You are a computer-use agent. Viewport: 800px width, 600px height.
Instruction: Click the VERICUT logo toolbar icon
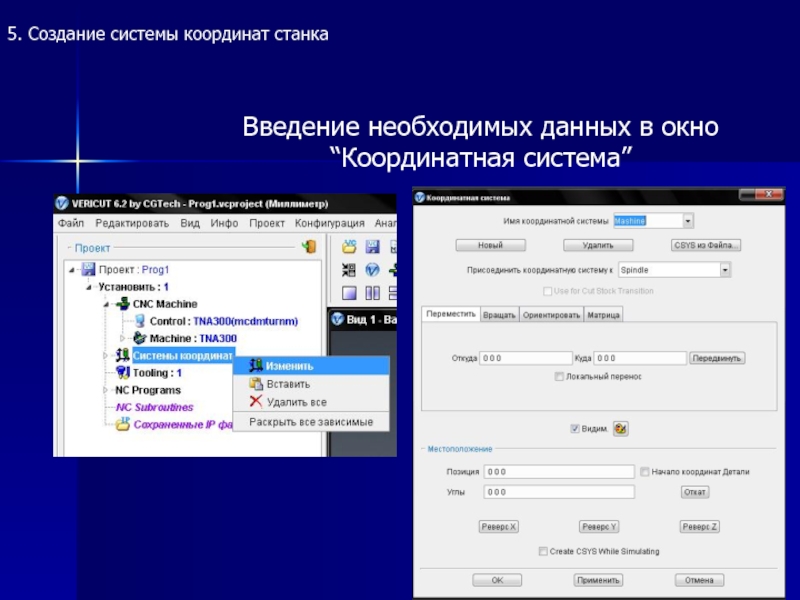click(372, 270)
